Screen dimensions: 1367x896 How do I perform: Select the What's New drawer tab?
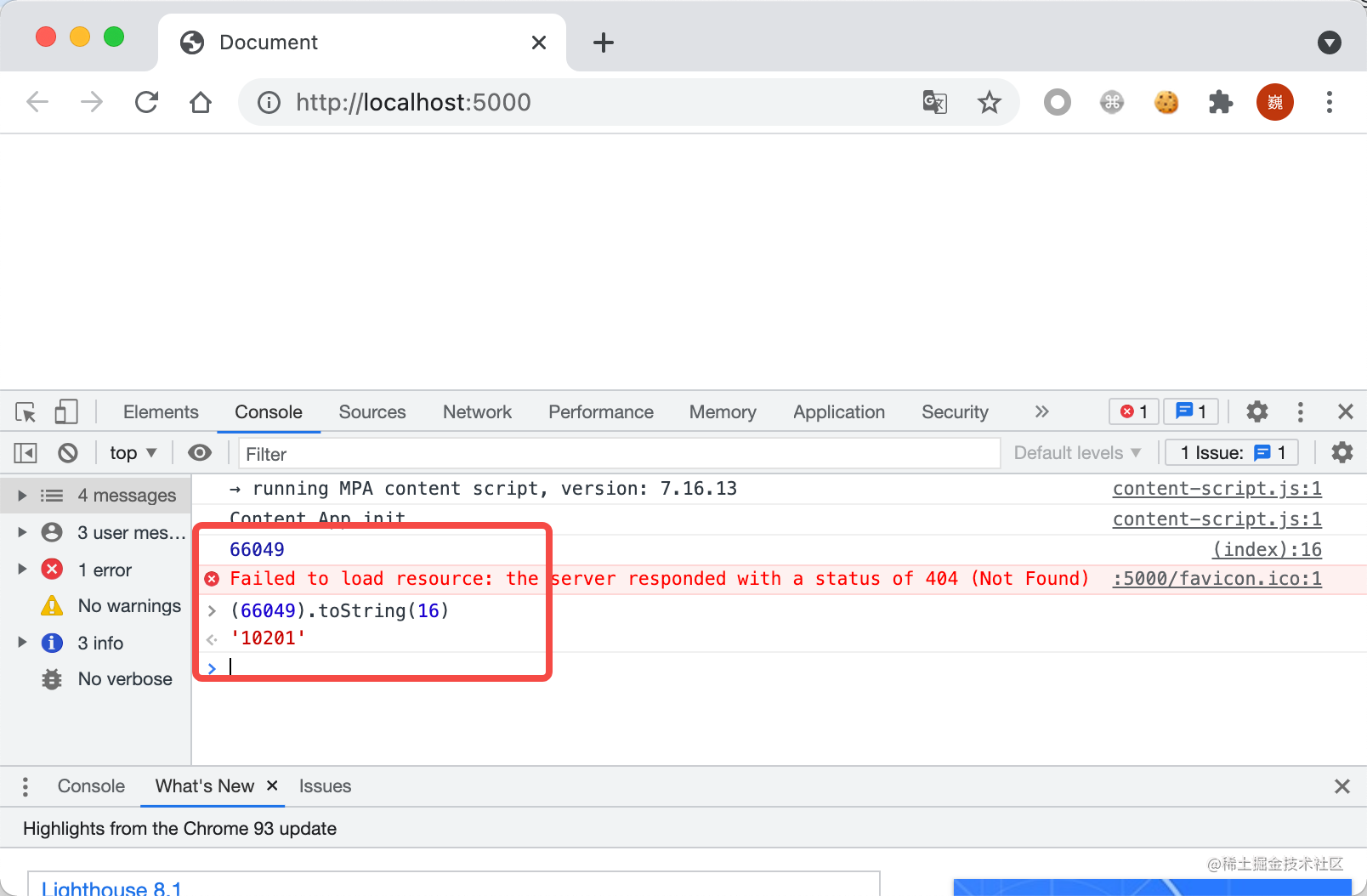pyautogui.click(x=205, y=787)
